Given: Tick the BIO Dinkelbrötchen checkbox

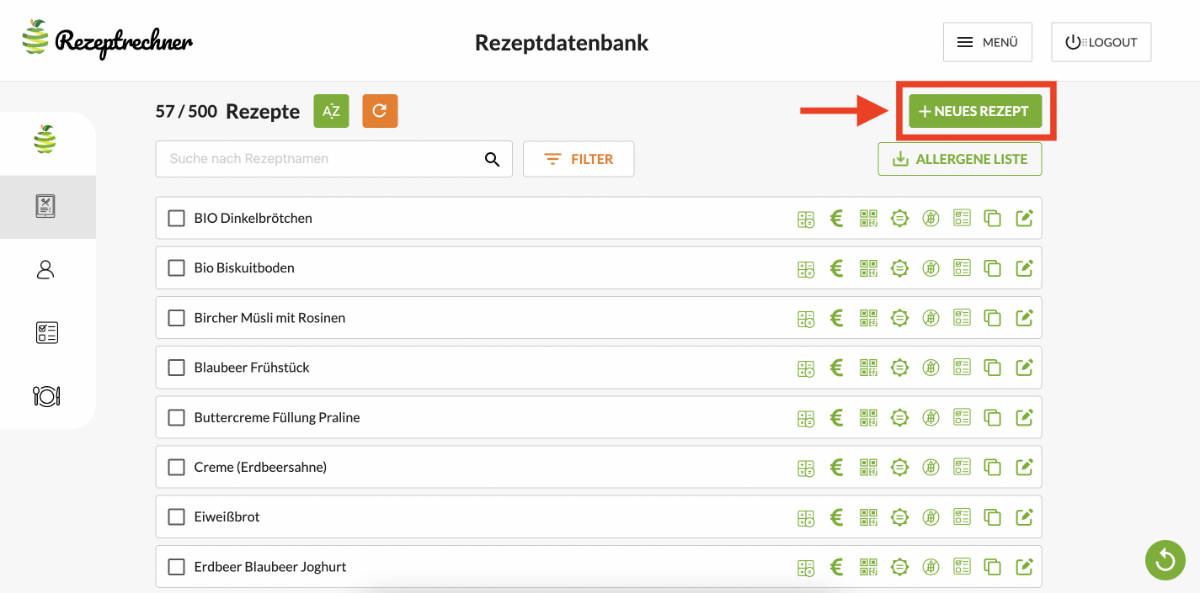Looking at the screenshot, I should pyautogui.click(x=177, y=218).
